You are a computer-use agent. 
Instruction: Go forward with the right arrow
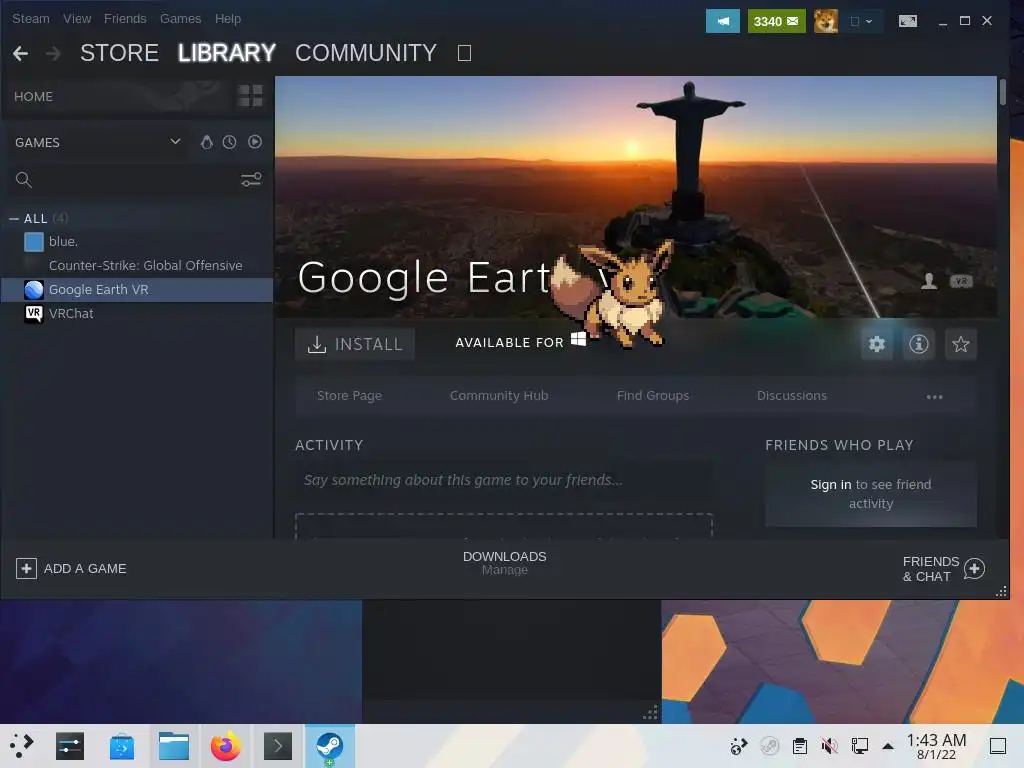(54, 53)
